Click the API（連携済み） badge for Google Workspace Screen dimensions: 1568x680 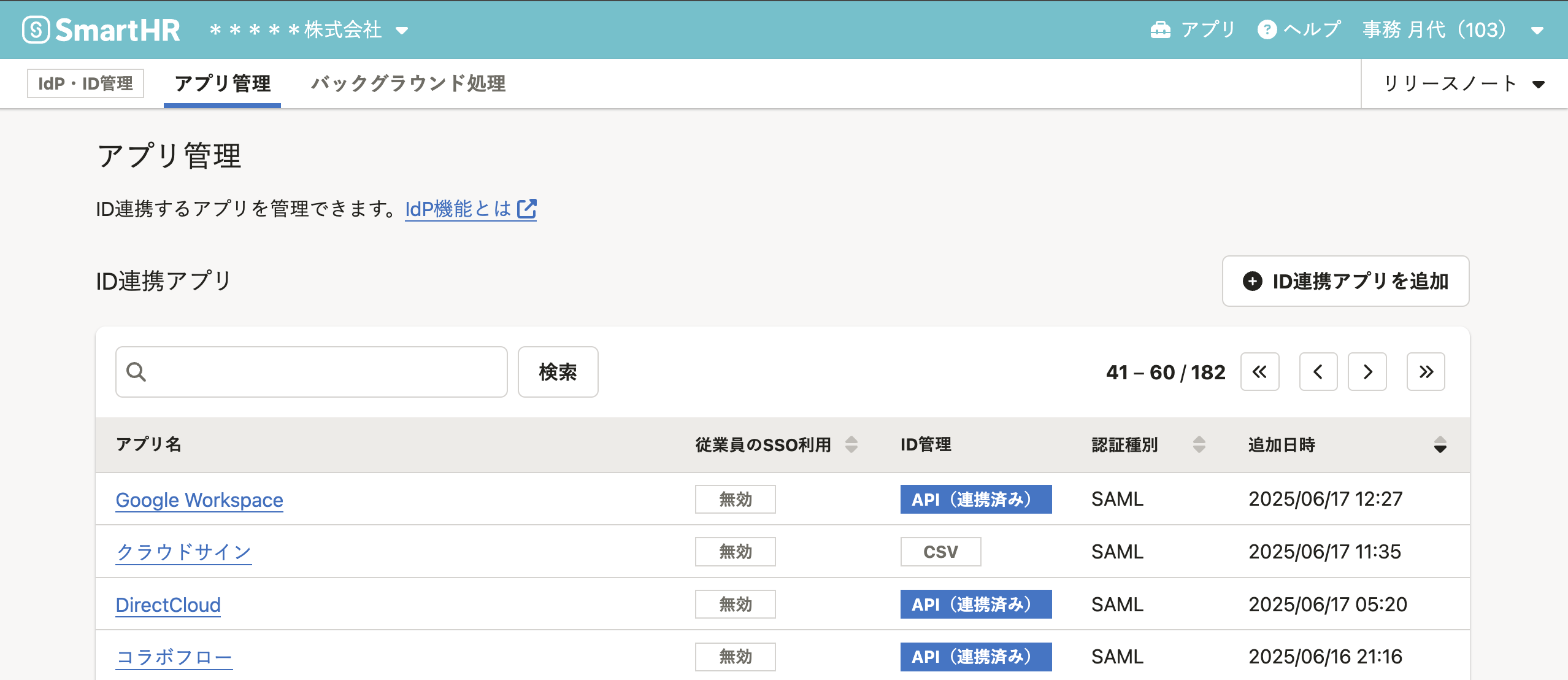(976, 499)
